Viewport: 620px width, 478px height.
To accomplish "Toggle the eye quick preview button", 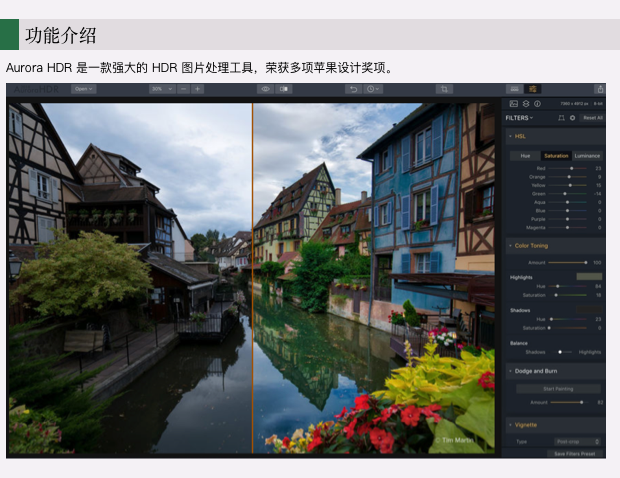I will point(265,89).
